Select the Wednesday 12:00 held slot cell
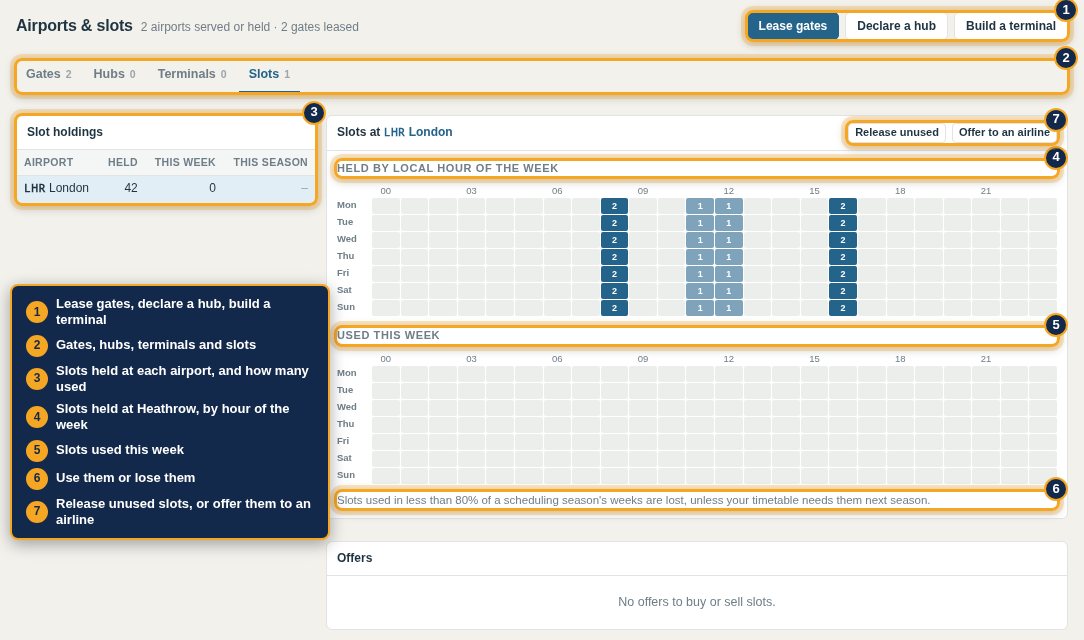 [x=729, y=240]
